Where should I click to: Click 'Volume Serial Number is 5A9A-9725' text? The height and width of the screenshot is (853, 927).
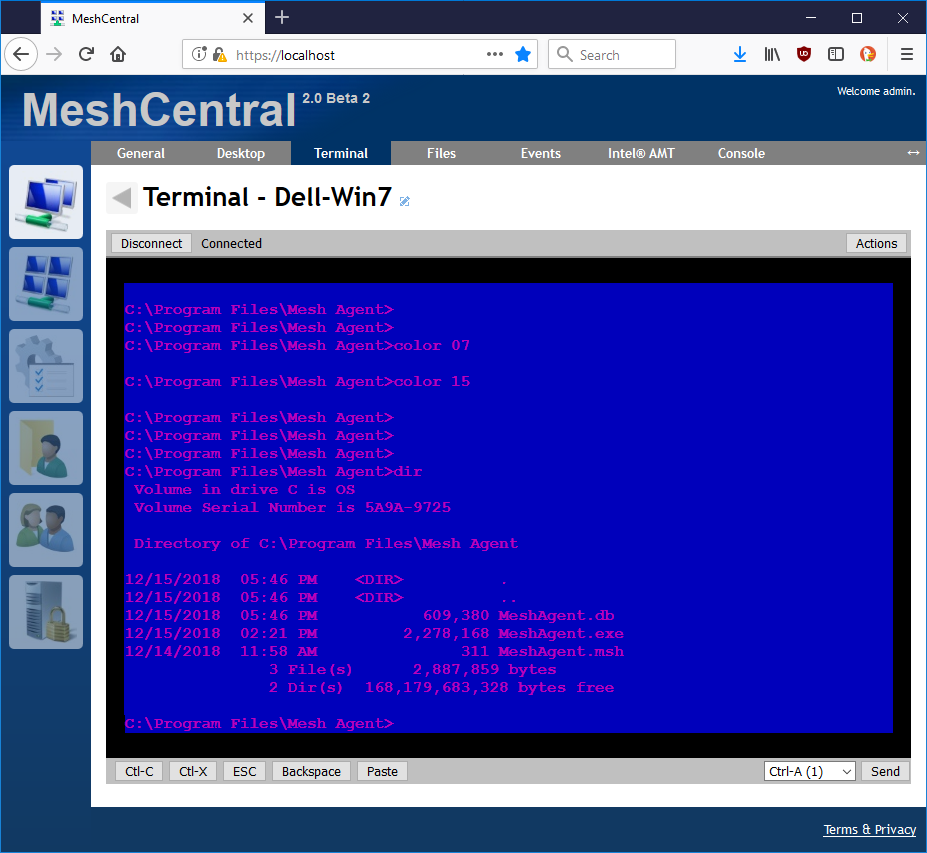point(292,507)
